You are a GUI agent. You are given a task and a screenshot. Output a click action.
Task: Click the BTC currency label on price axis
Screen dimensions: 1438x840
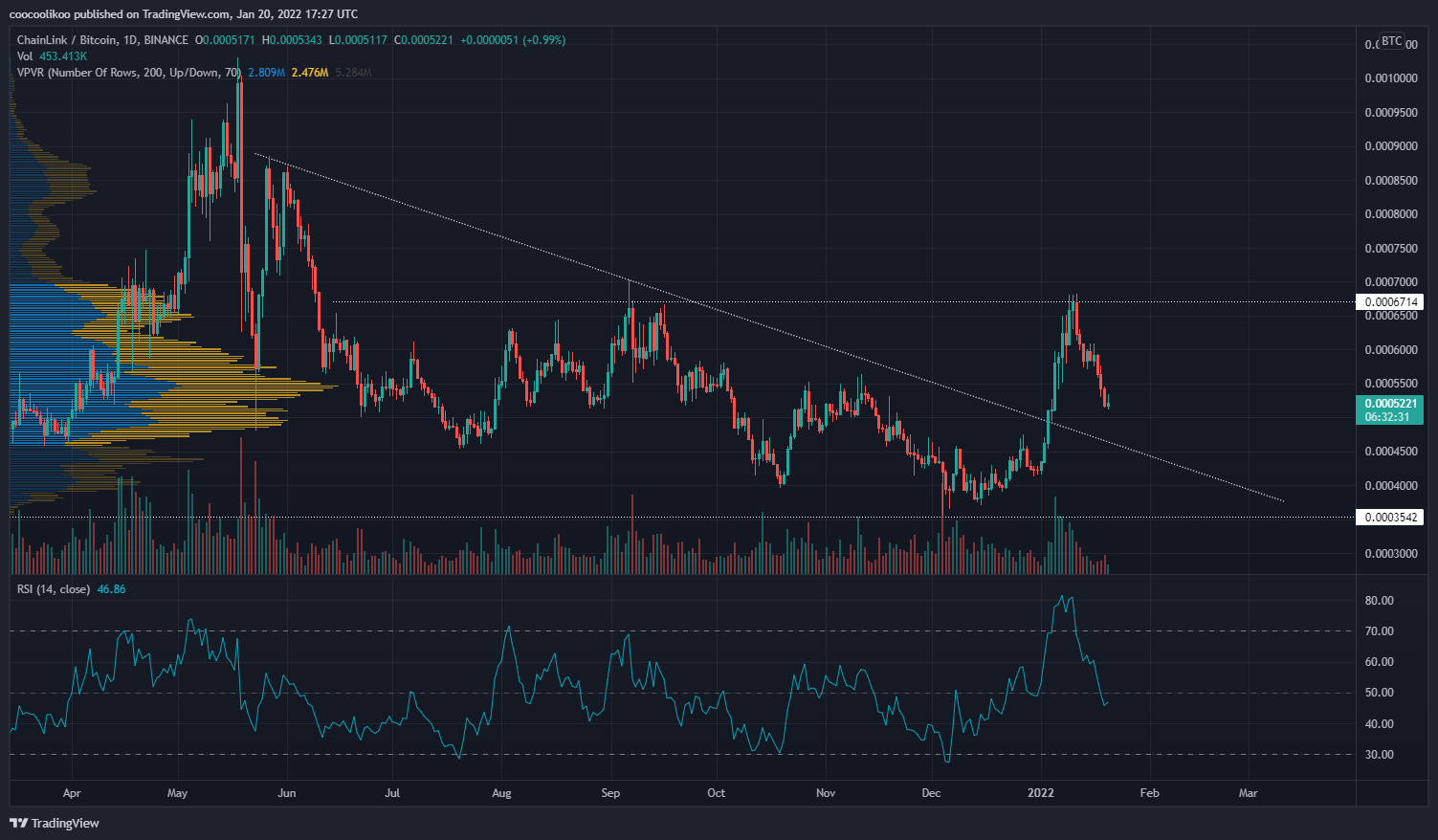tap(1391, 41)
